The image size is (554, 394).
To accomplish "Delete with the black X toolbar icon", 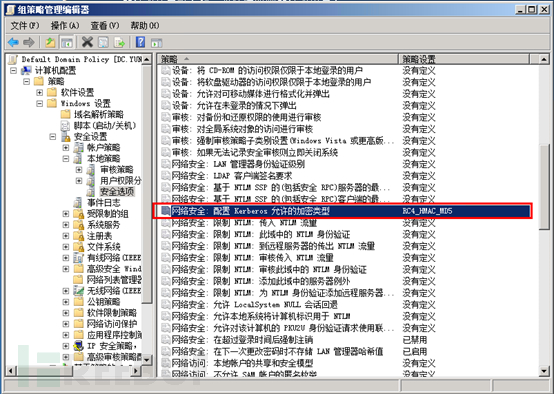I will point(87,42).
